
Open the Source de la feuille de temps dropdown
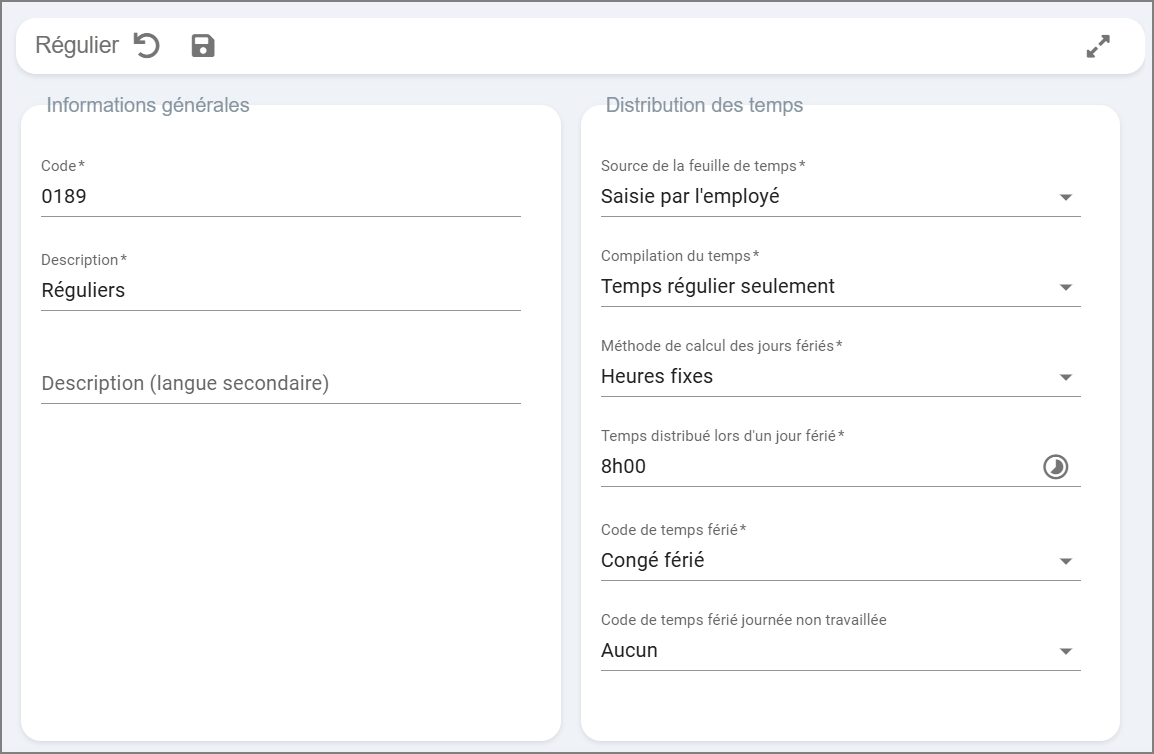click(x=1065, y=197)
